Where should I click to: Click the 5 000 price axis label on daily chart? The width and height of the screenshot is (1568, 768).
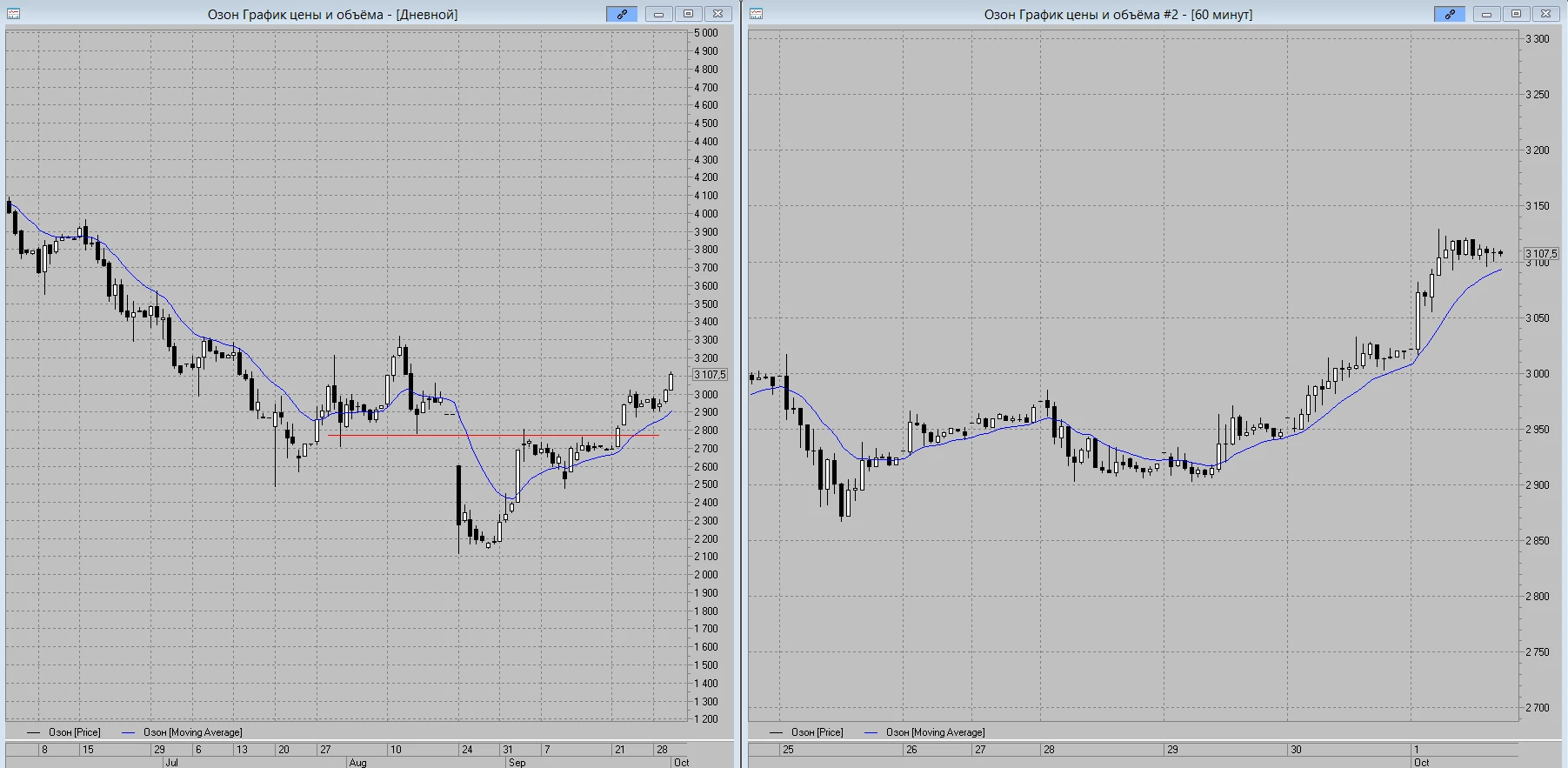point(706,33)
